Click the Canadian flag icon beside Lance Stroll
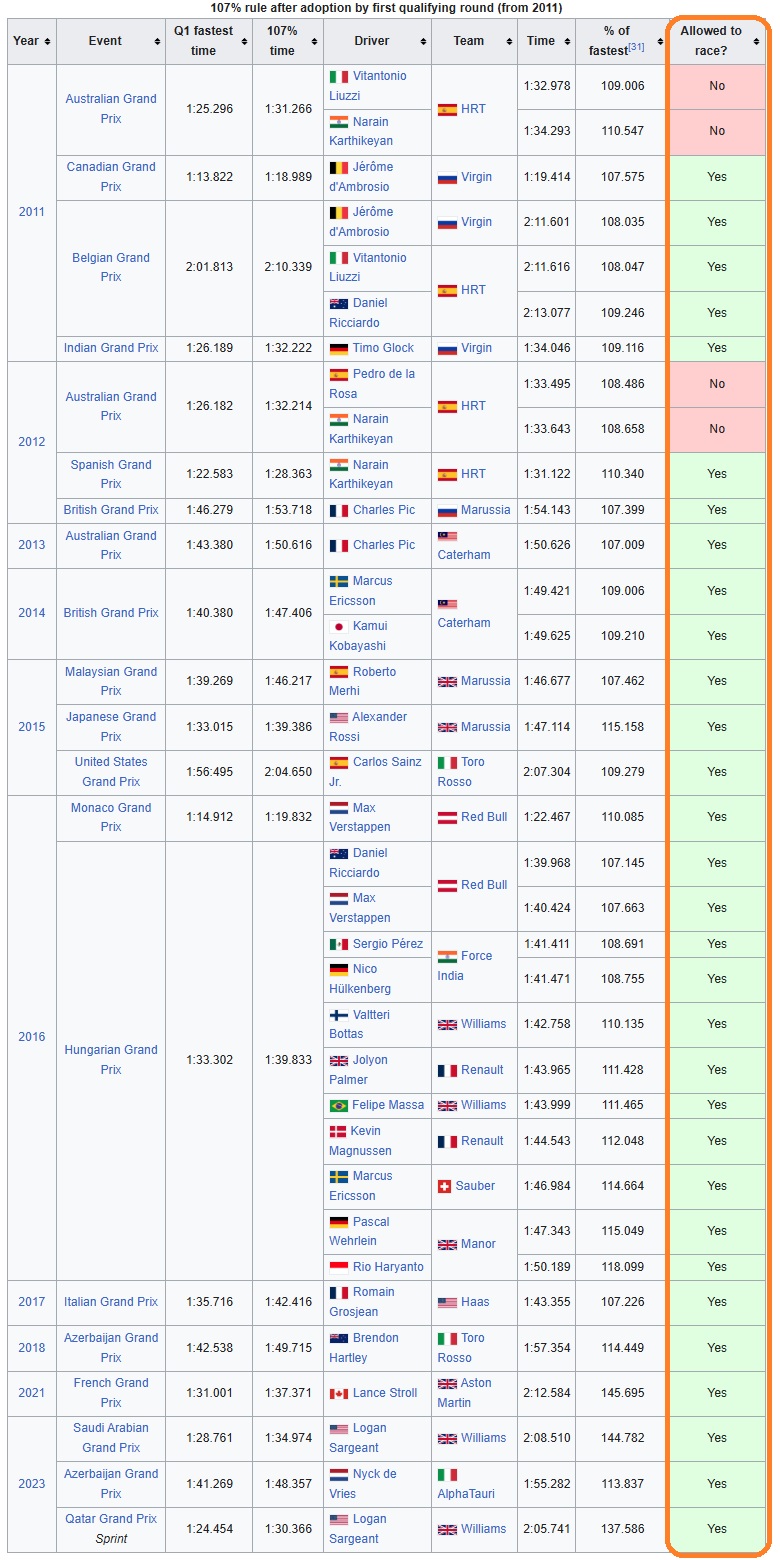This screenshot has height=1560, width=780. 339,1393
